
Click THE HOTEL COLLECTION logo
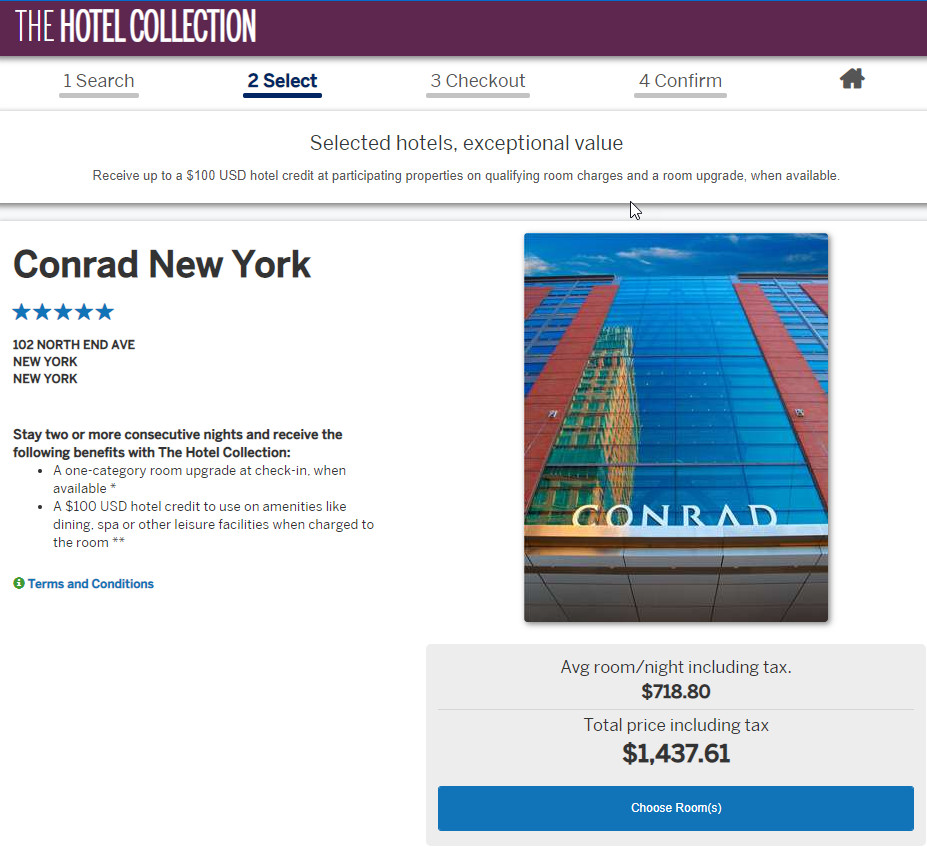[134, 27]
